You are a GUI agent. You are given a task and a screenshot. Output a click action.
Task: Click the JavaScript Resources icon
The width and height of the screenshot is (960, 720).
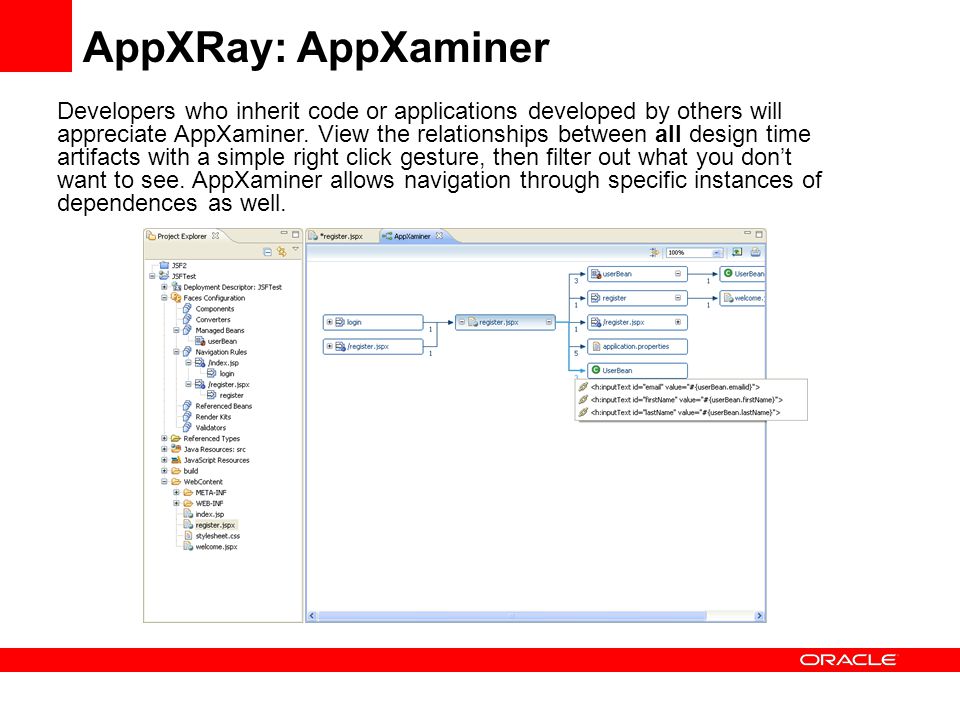176,460
